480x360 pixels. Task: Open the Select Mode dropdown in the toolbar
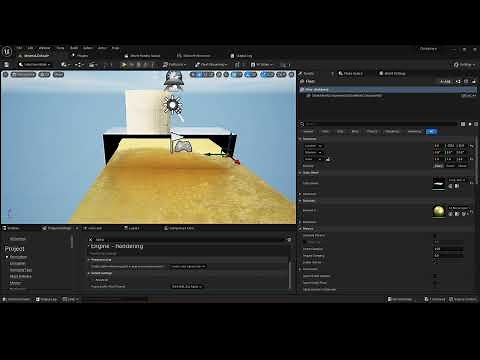[x=35, y=65]
